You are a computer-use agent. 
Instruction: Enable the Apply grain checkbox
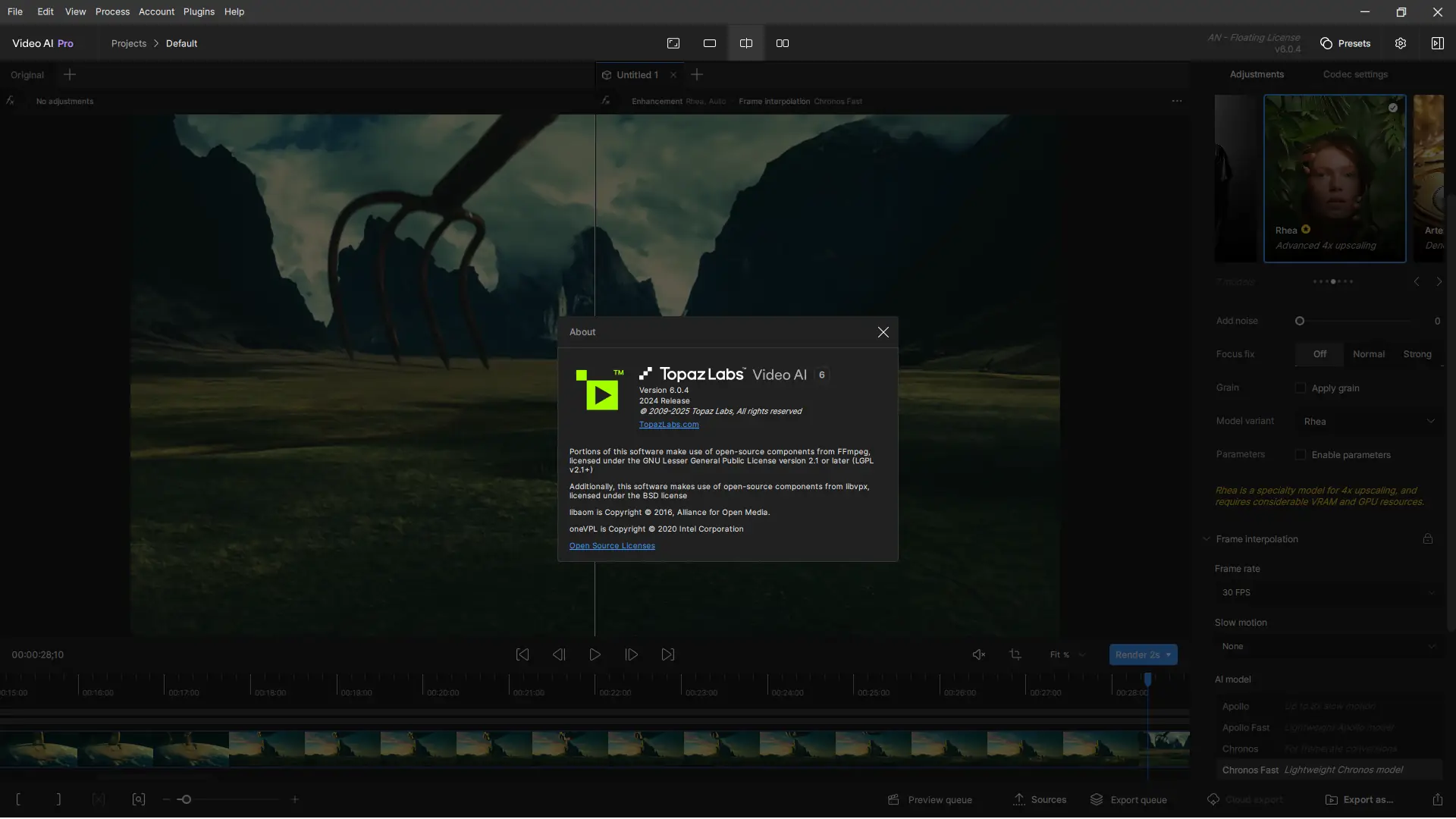(1301, 388)
